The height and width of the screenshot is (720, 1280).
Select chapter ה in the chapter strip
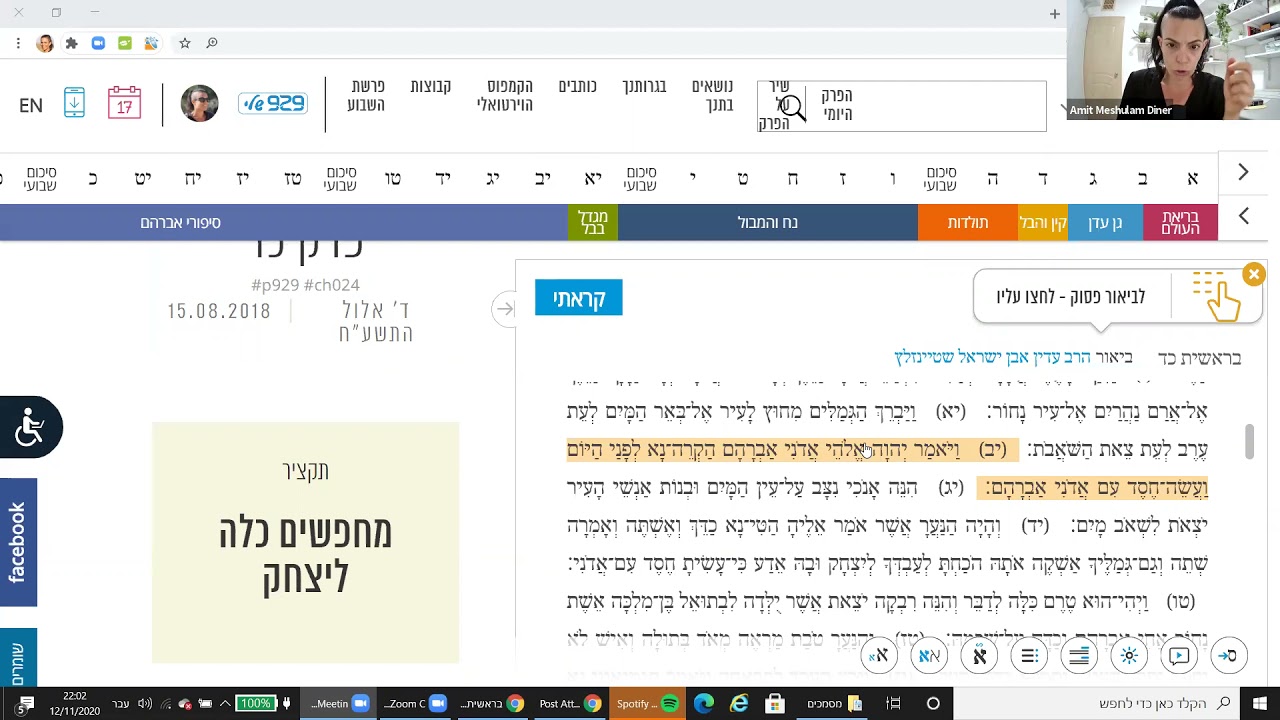coord(992,178)
